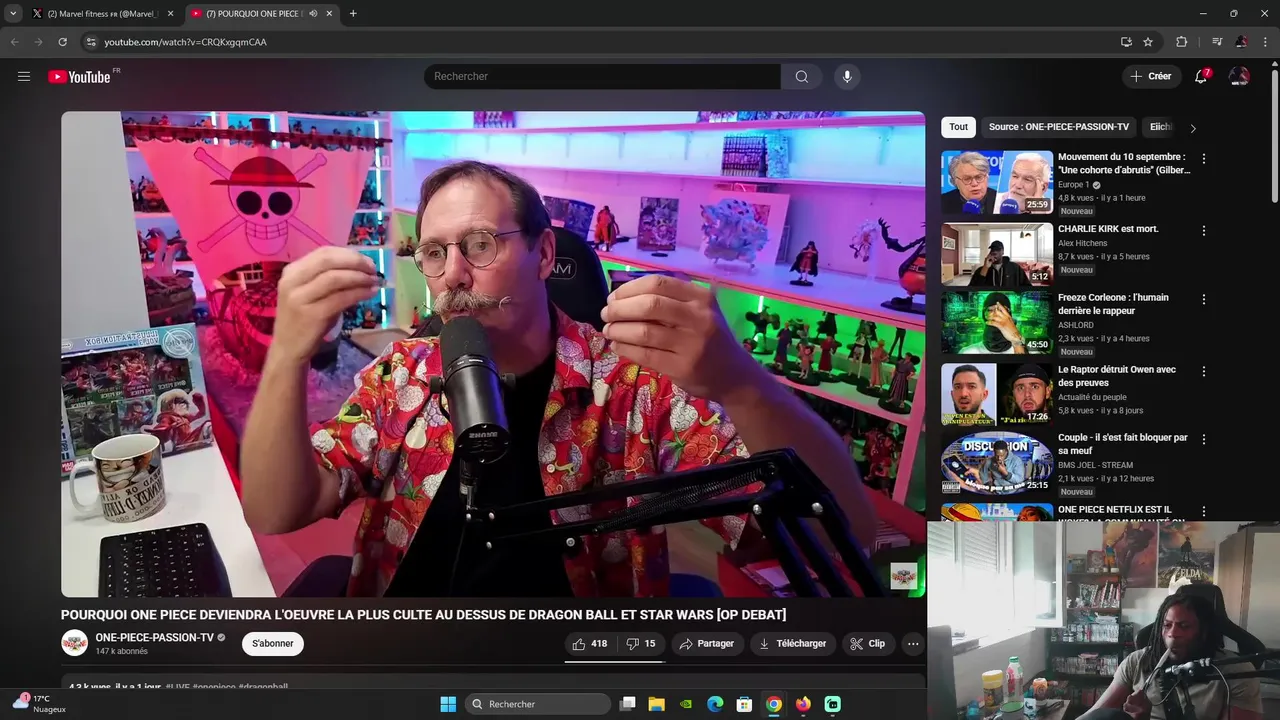
Task: Click the Télécharger button
Action: pos(793,644)
